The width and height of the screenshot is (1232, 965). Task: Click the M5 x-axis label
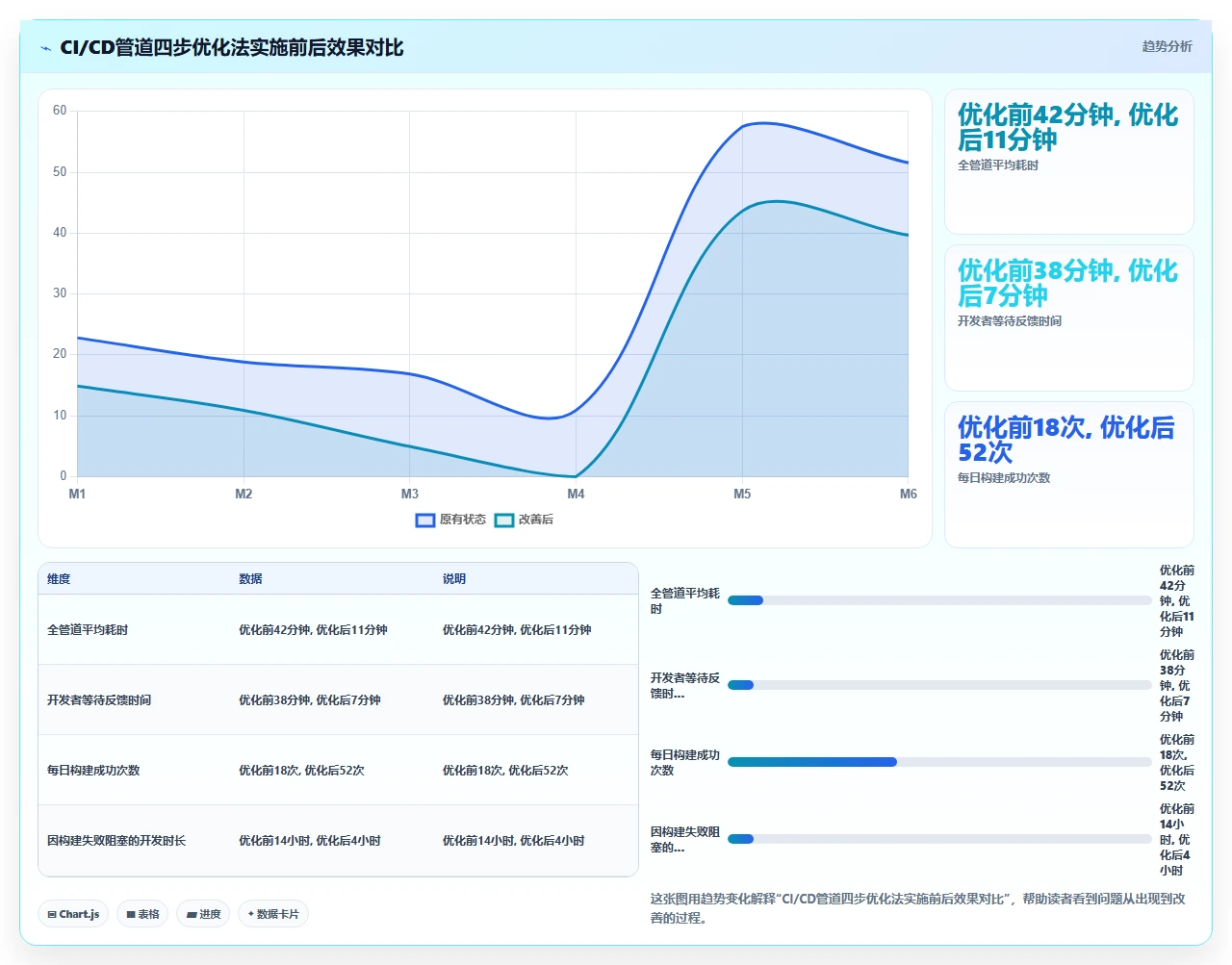click(742, 494)
